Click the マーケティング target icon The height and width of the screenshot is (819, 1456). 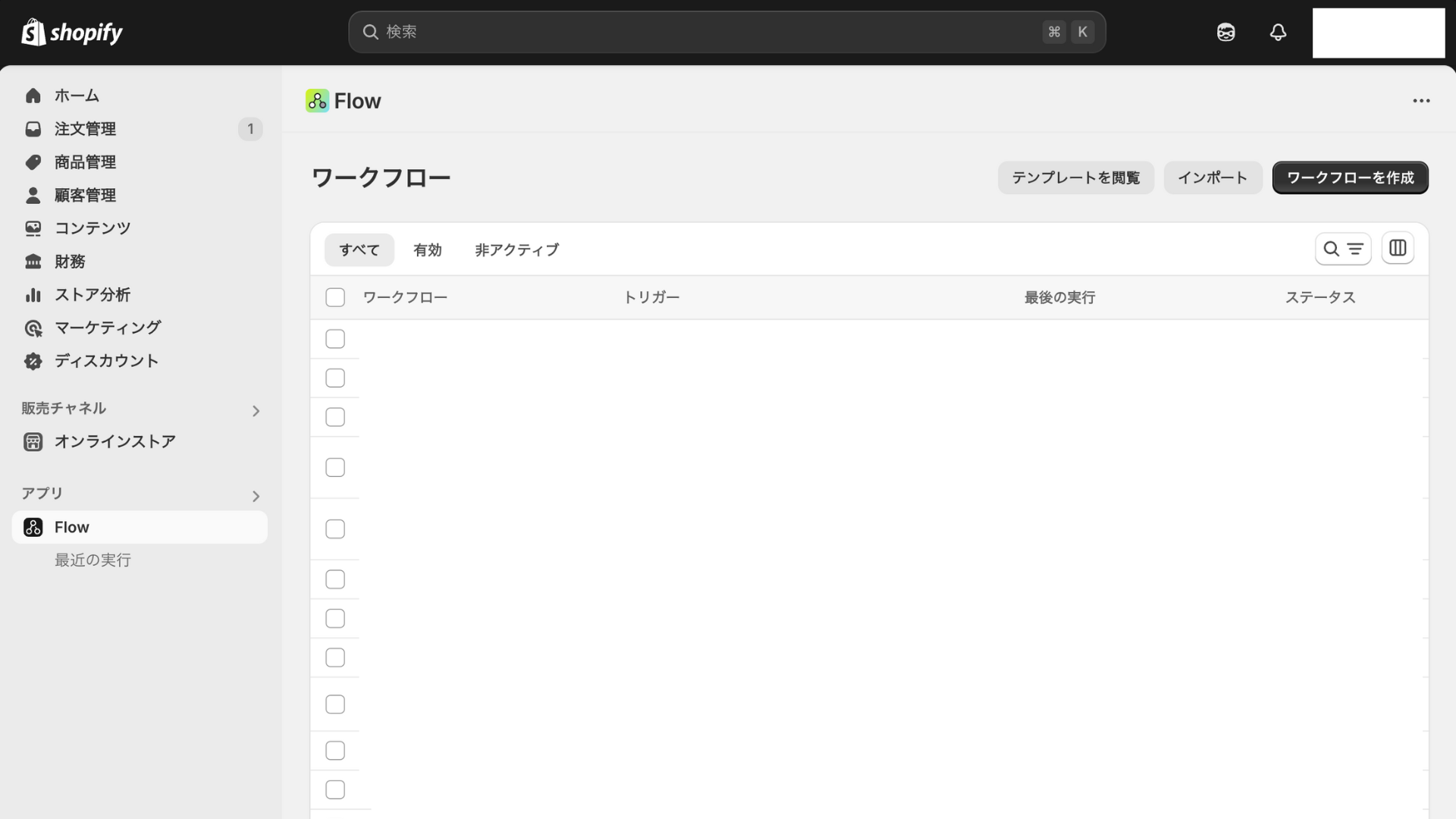[x=33, y=328]
